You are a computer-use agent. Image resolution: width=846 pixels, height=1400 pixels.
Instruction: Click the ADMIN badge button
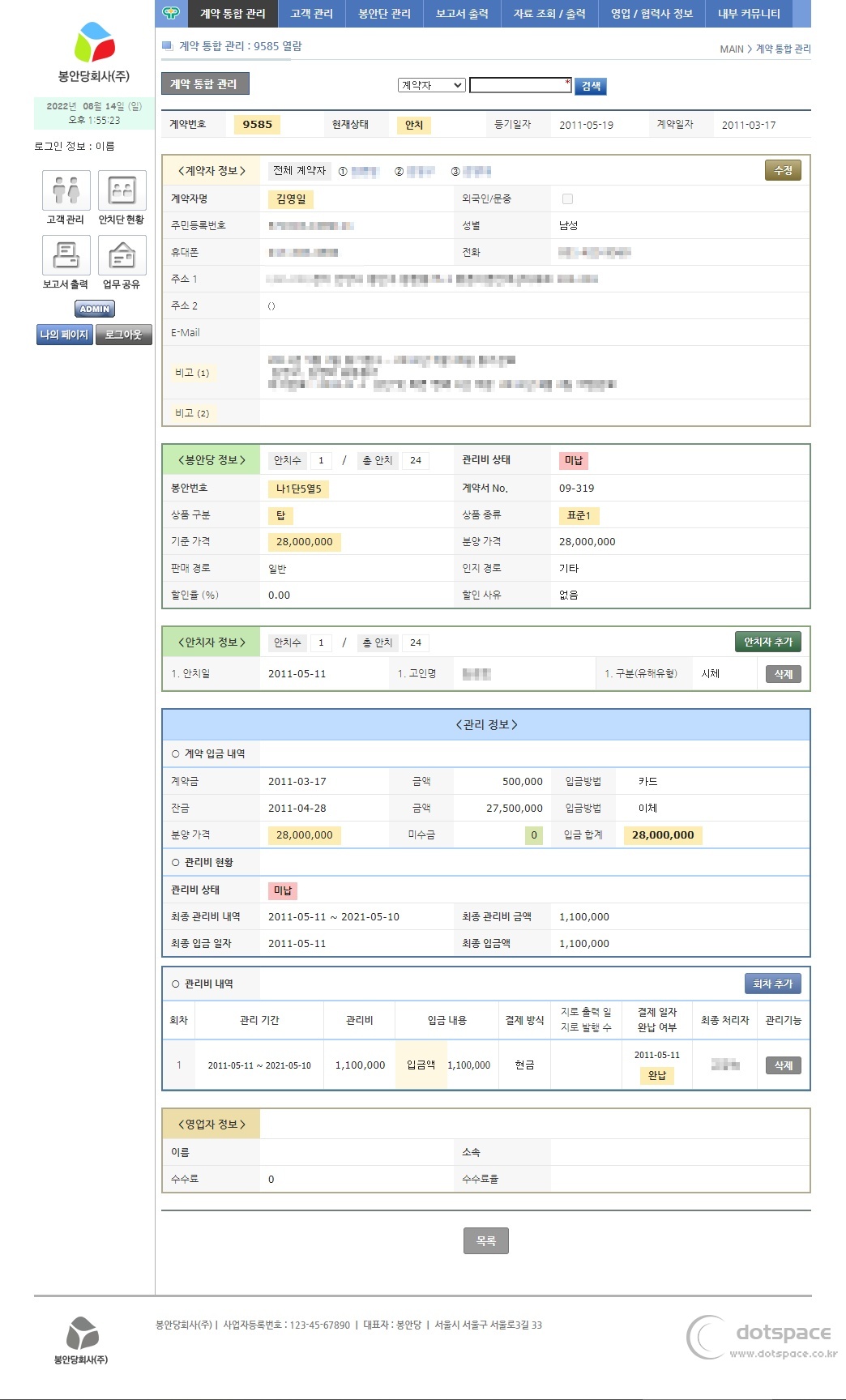coord(95,309)
